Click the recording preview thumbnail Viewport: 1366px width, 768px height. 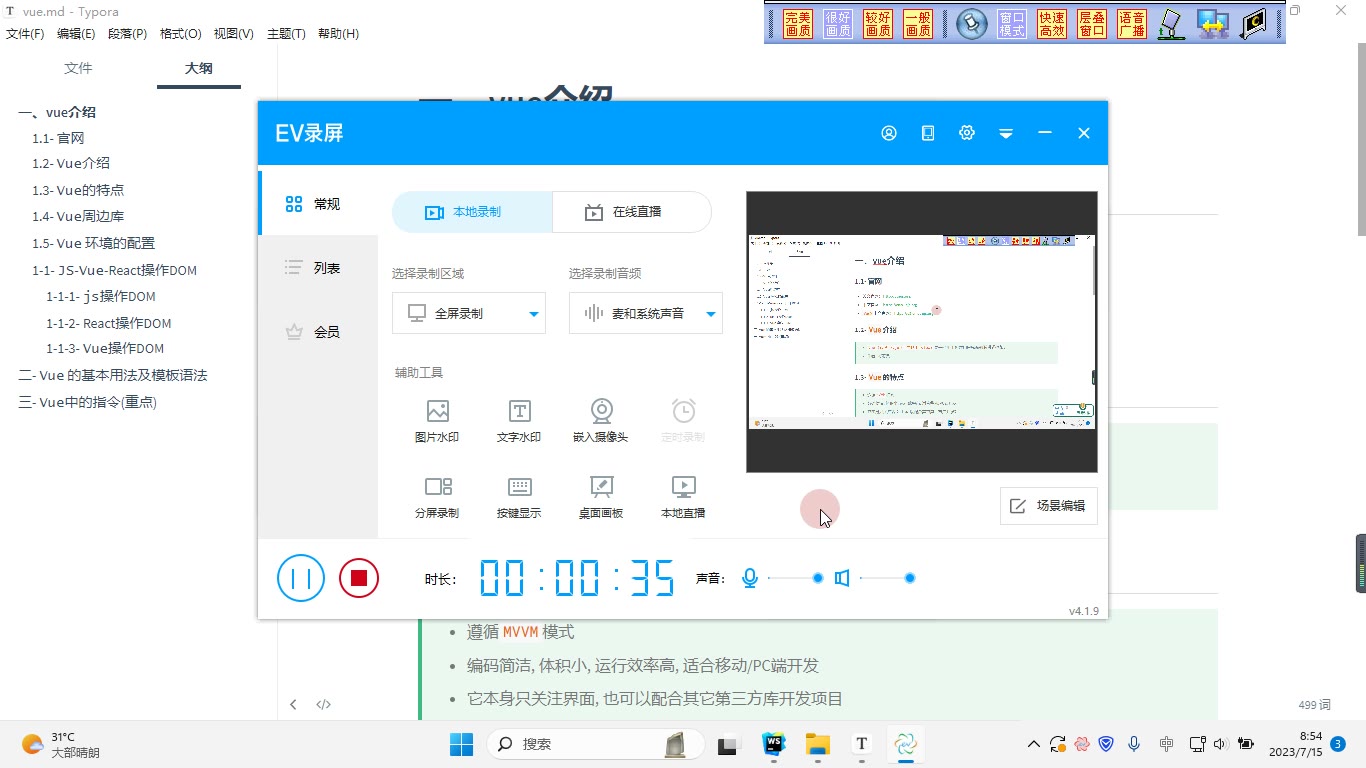coord(922,332)
